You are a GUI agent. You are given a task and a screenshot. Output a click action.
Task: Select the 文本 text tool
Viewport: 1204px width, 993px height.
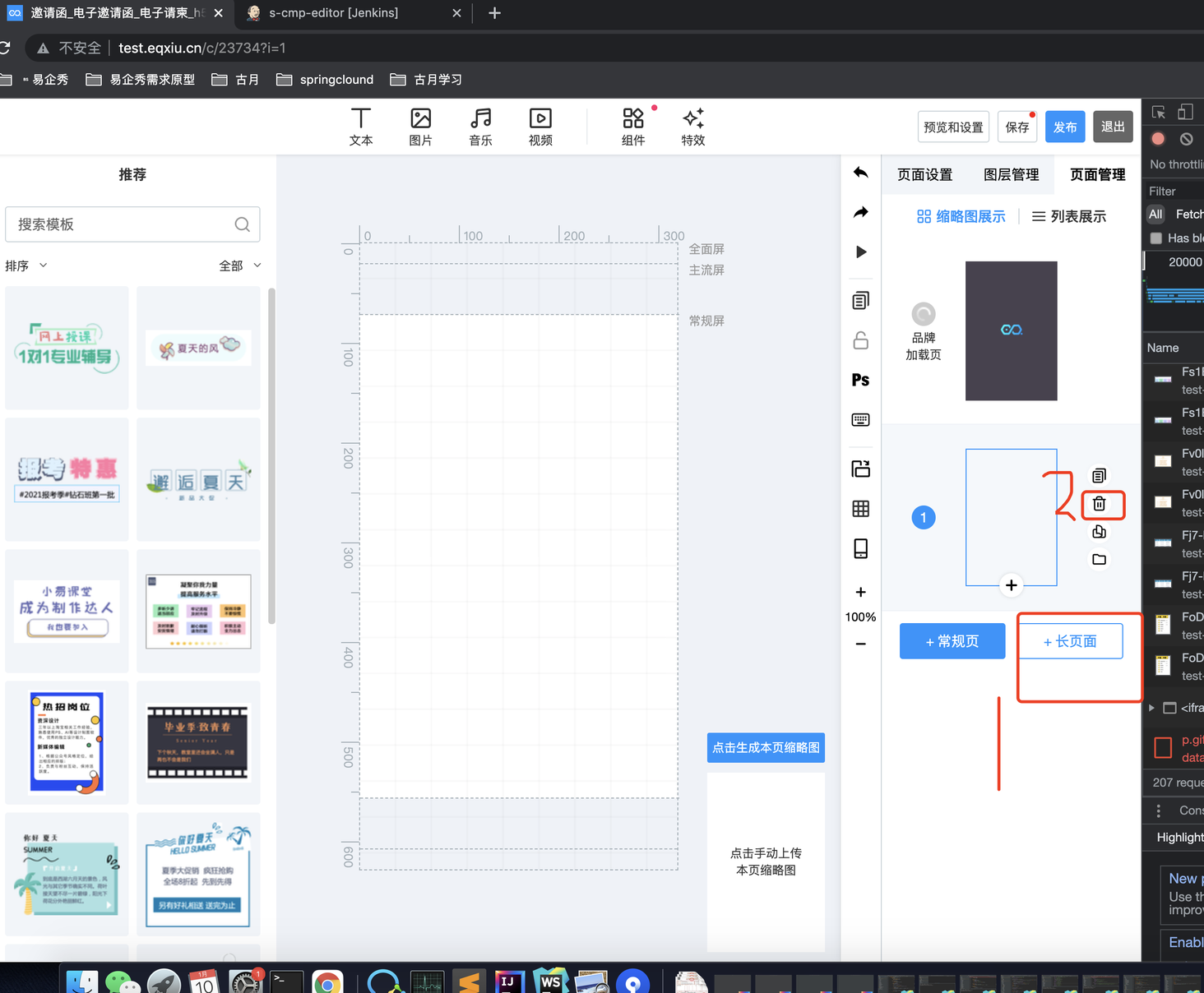pos(360,127)
